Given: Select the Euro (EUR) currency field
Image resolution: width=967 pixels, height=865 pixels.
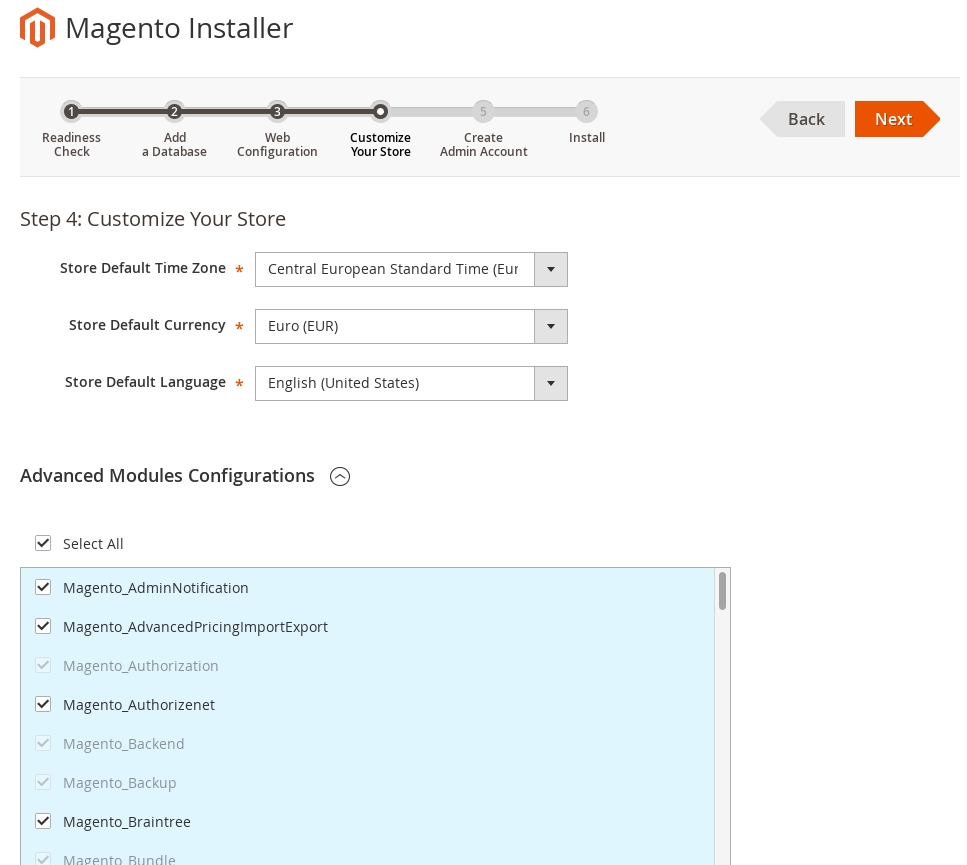Looking at the screenshot, I should (x=411, y=326).
